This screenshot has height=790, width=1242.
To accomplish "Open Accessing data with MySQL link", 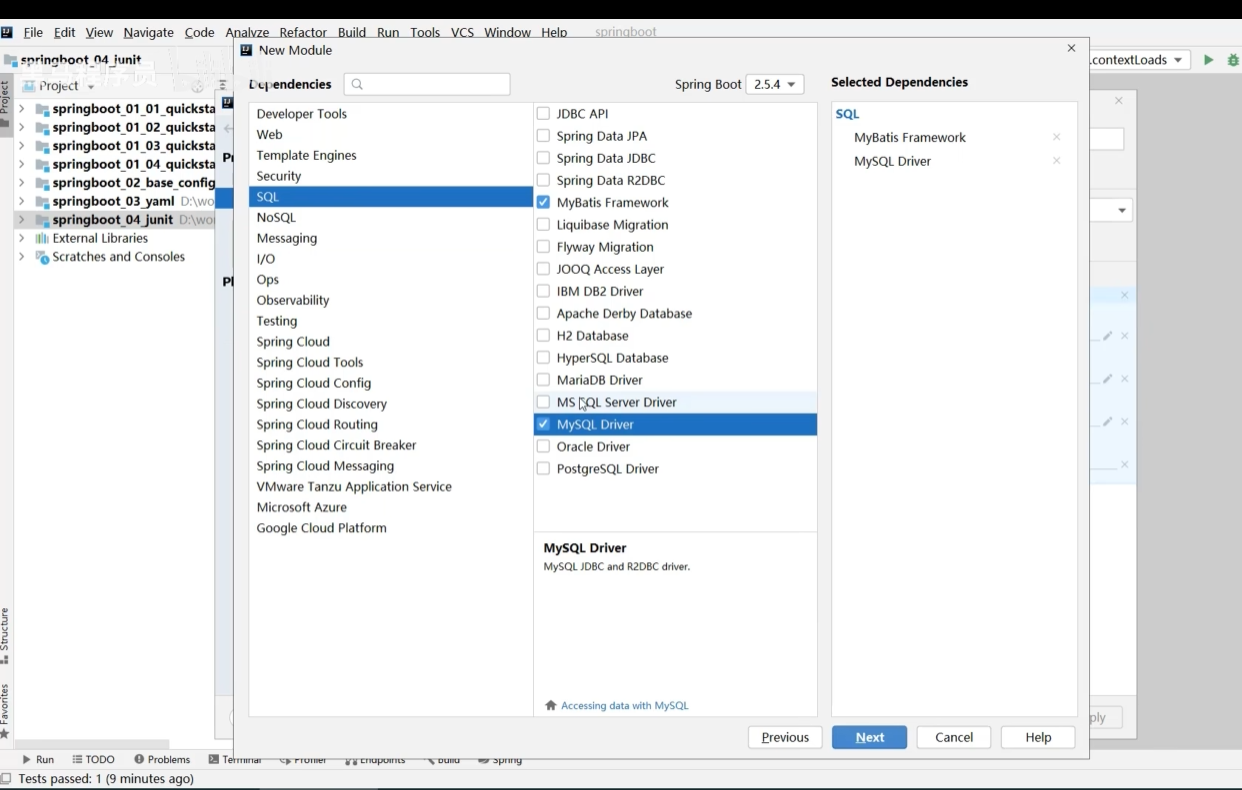I will 625,705.
